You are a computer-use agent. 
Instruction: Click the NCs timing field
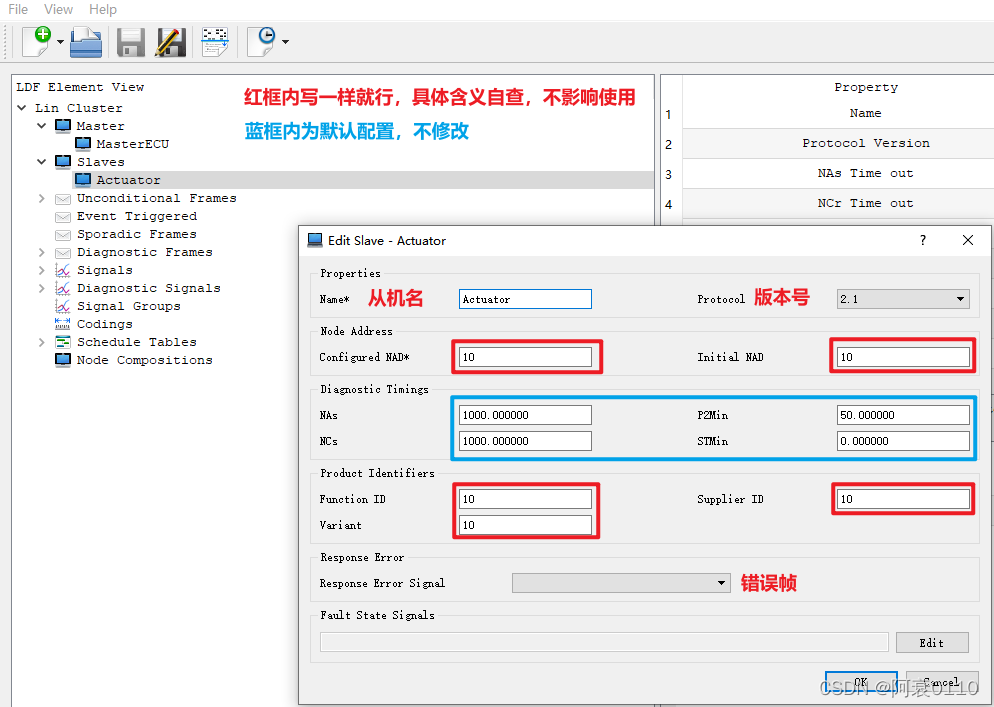point(525,441)
